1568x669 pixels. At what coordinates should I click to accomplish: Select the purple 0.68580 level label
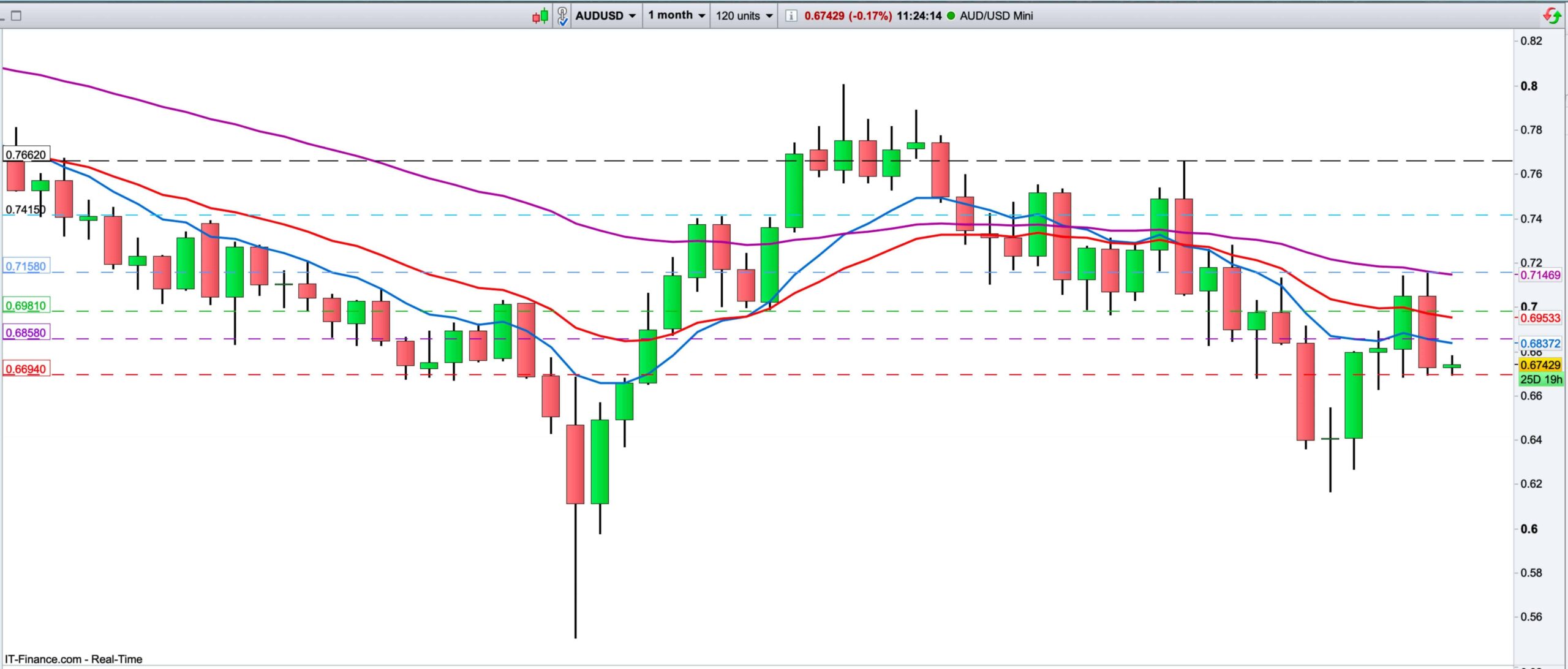26,333
